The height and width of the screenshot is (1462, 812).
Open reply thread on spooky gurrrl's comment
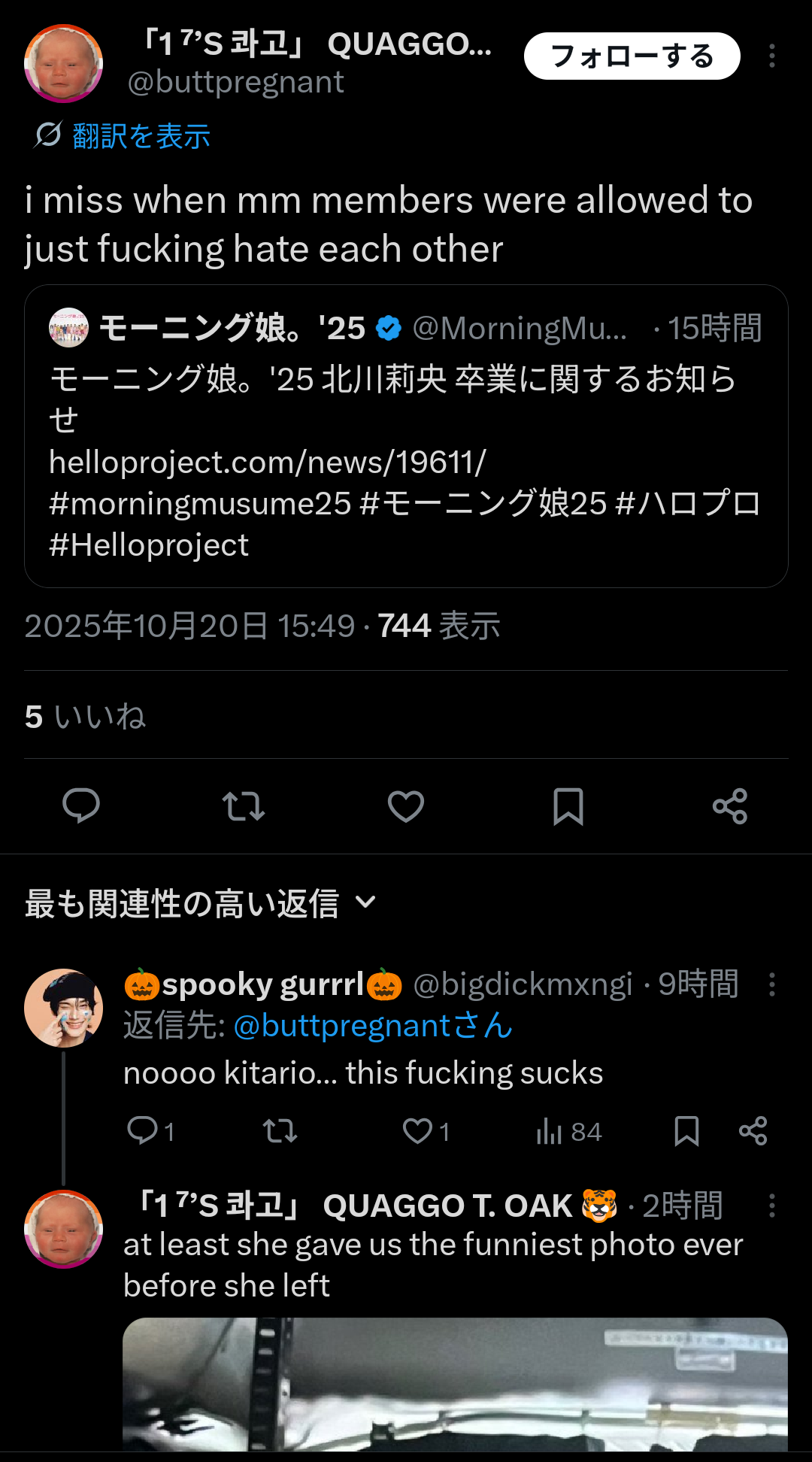[x=143, y=1131]
